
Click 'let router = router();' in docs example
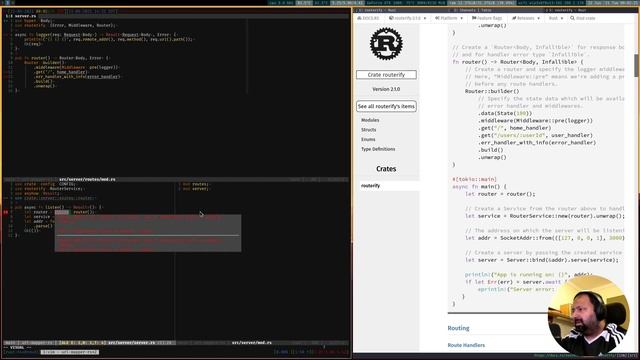(x=500, y=194)
